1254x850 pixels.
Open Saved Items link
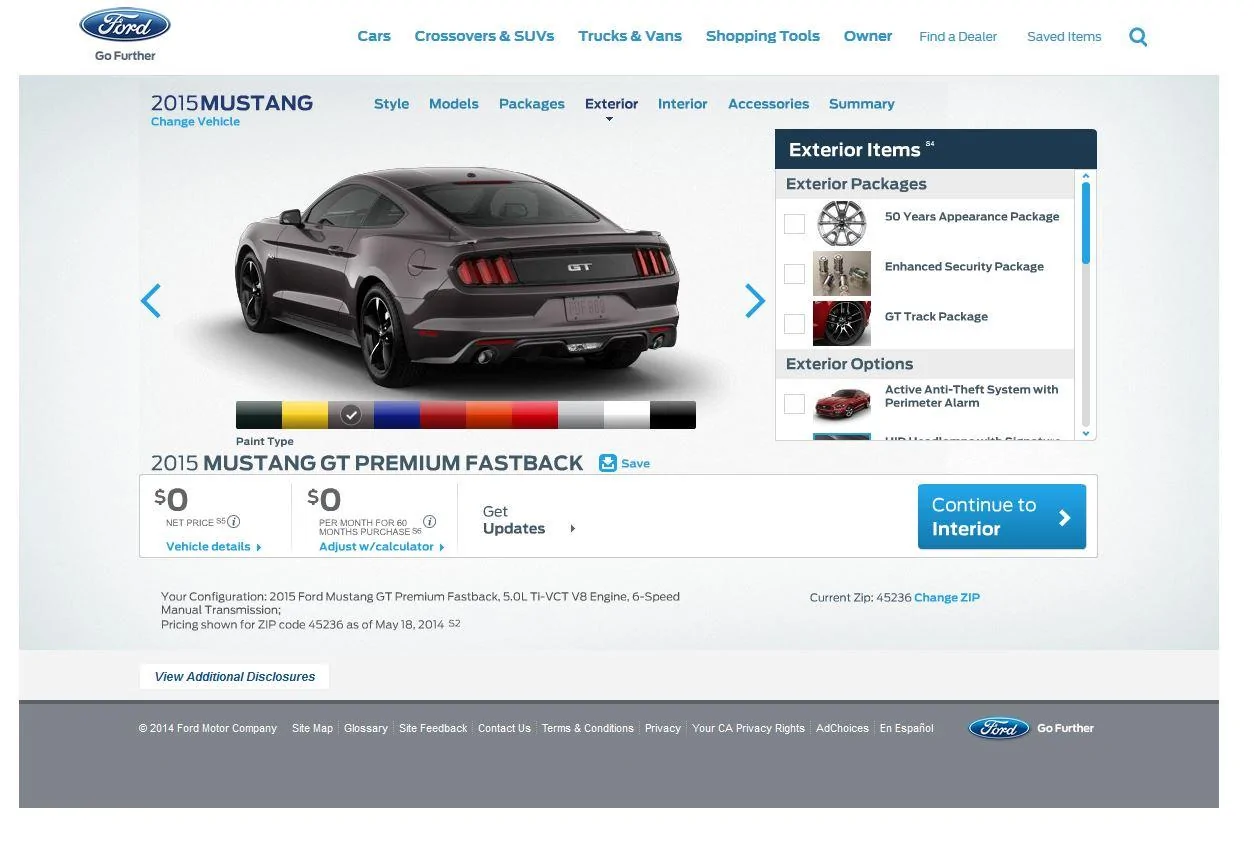[x=1064, y=37]
